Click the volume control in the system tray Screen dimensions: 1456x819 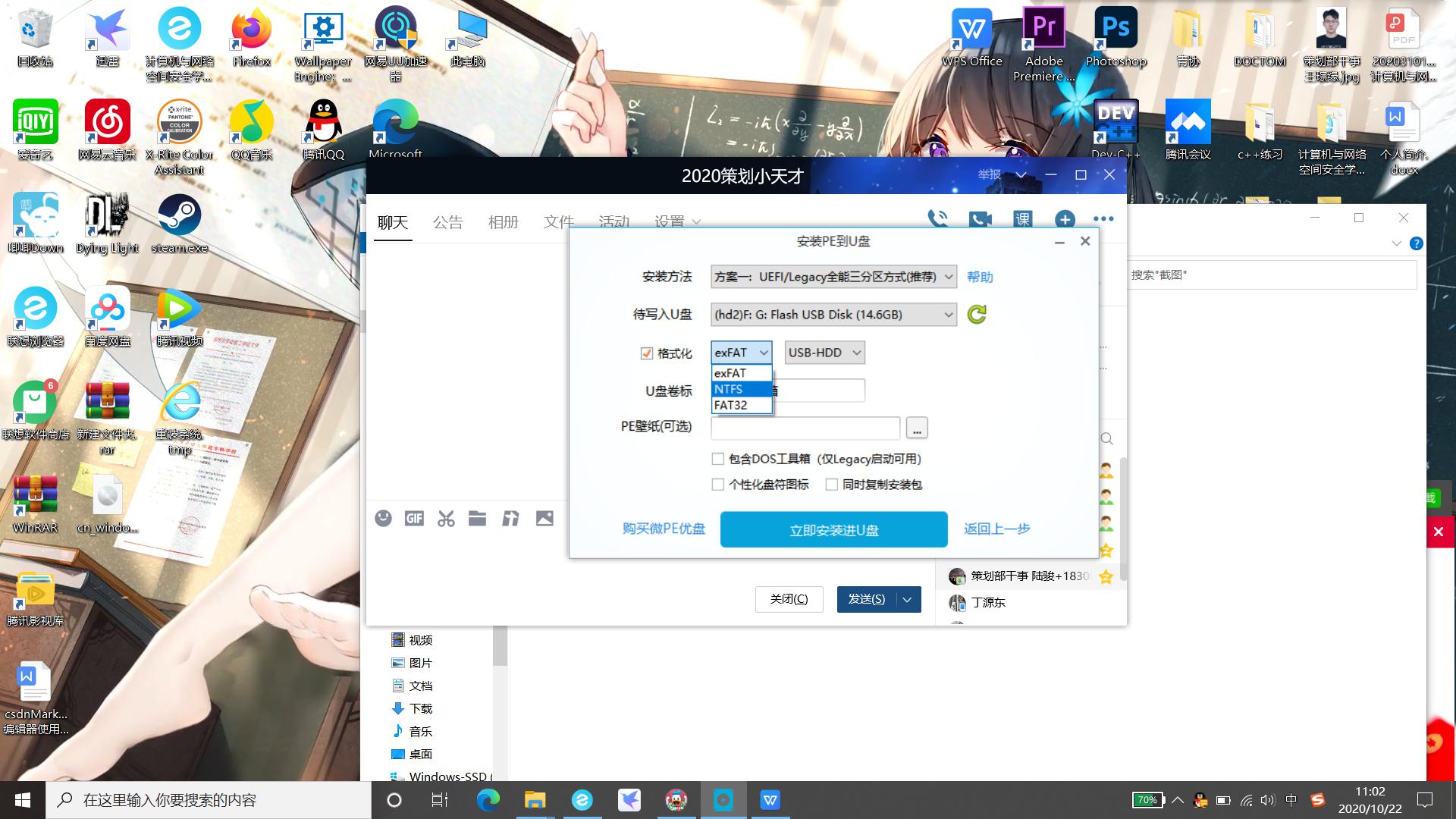pos(1268,799)
